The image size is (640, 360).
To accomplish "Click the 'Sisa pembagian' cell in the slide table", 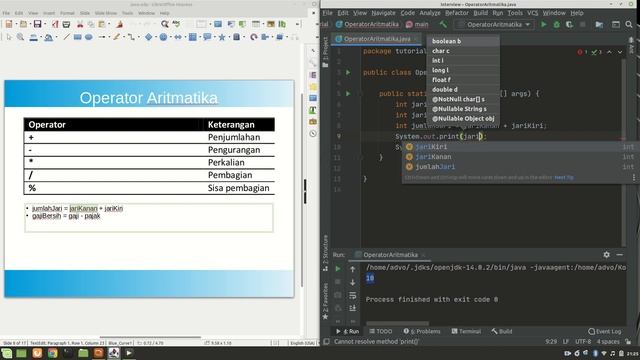I will [239, 188].
